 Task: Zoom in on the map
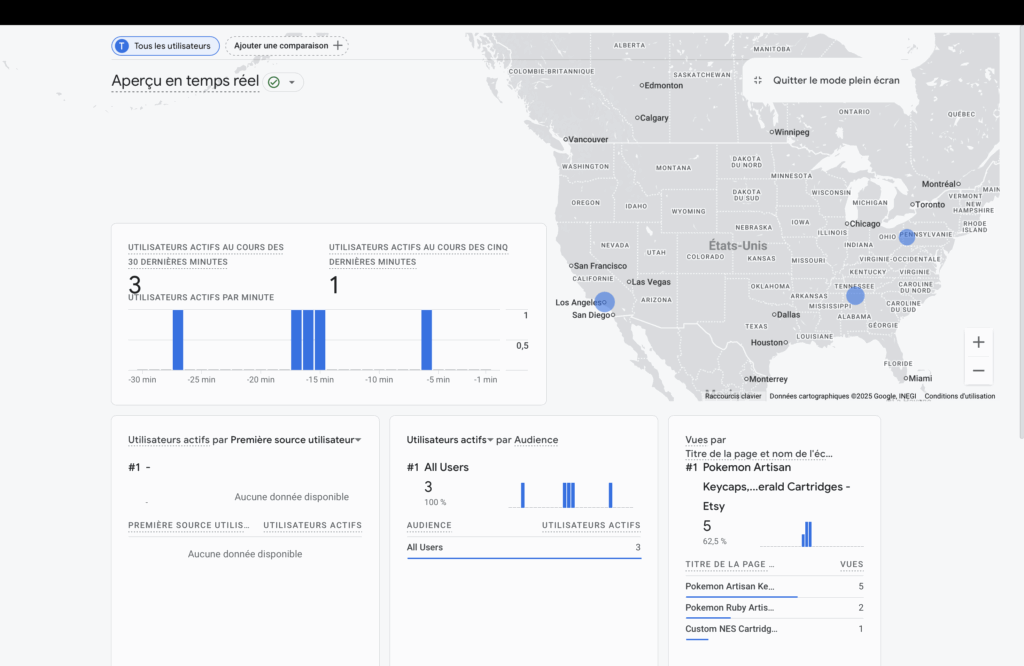point(978,342)
